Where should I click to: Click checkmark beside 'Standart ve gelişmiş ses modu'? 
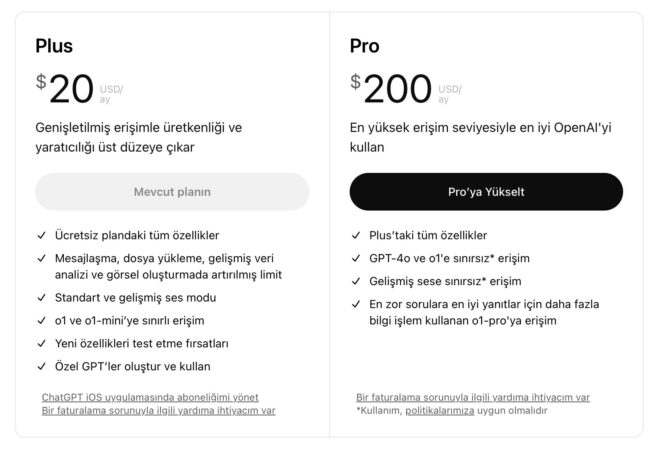(x=41, y=297)
